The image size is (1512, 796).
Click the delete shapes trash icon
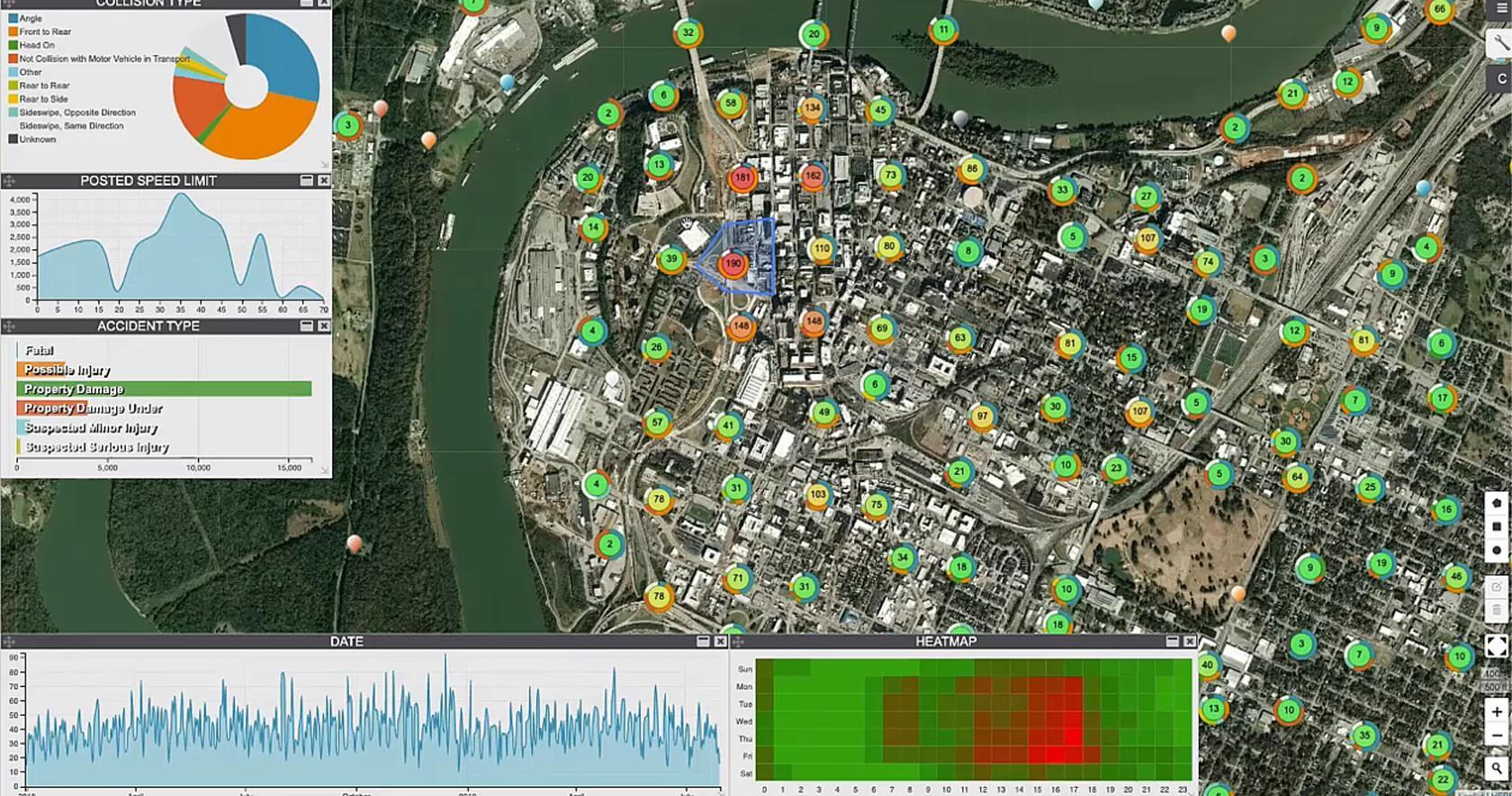[x=1497, y=610]
